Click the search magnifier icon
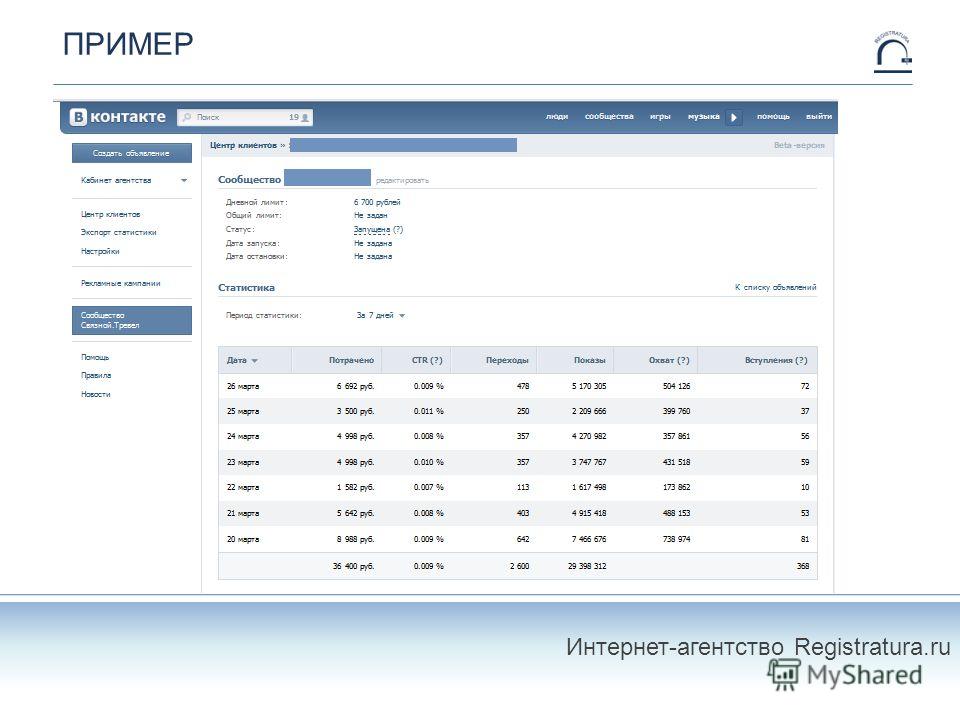The height and width of the screenshot is (720, 960). pyautogui.click(x=187, y=117)
